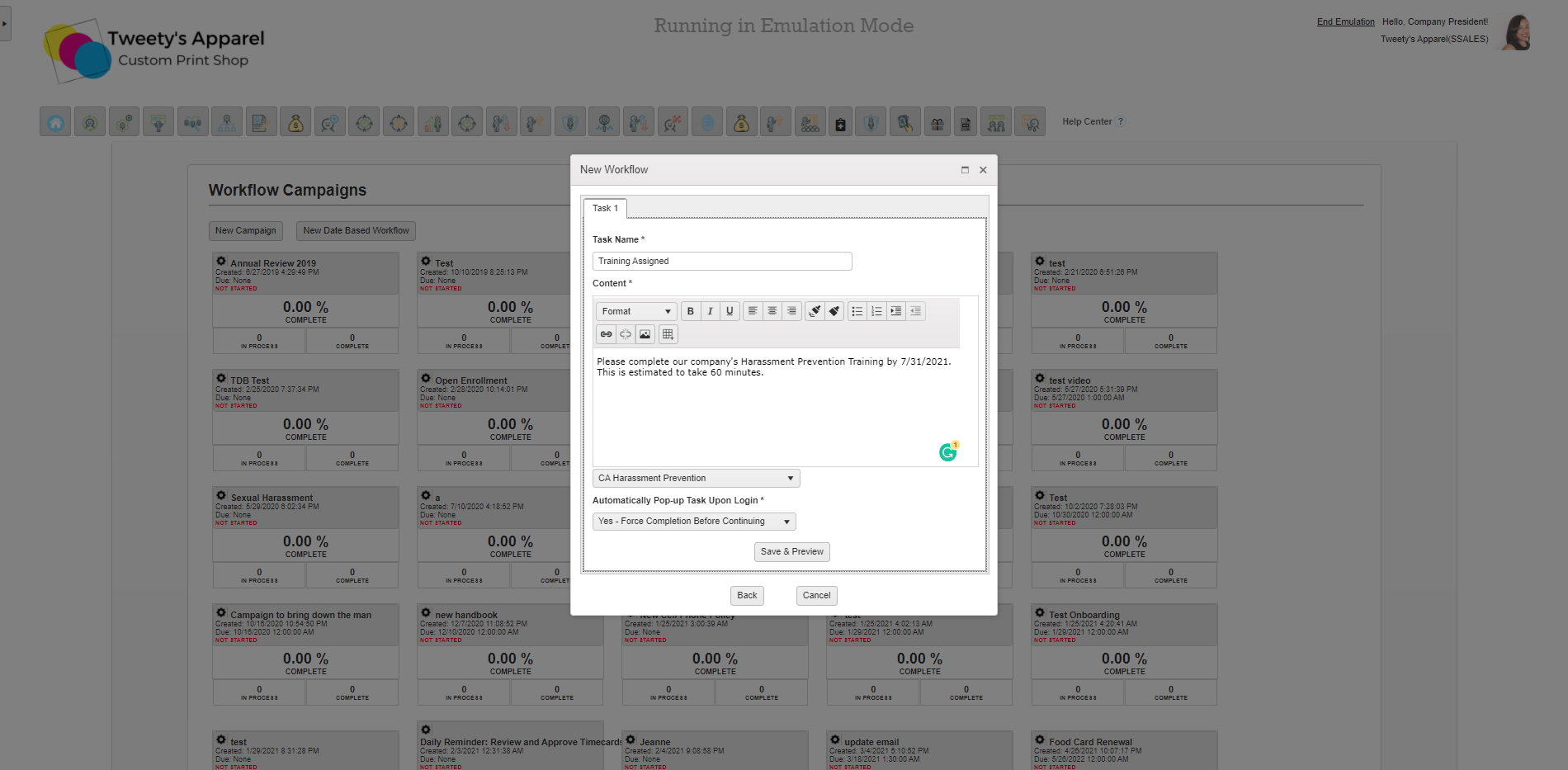Apply bold formatting in content editor
The width and height of the screenshot is (1568, 770).
691,311
